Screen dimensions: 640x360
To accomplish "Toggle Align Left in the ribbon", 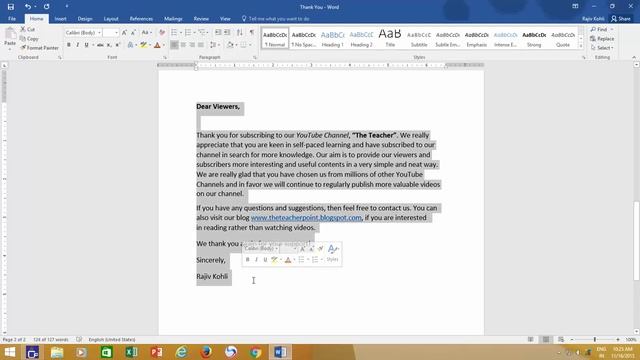I will point(174,45).
